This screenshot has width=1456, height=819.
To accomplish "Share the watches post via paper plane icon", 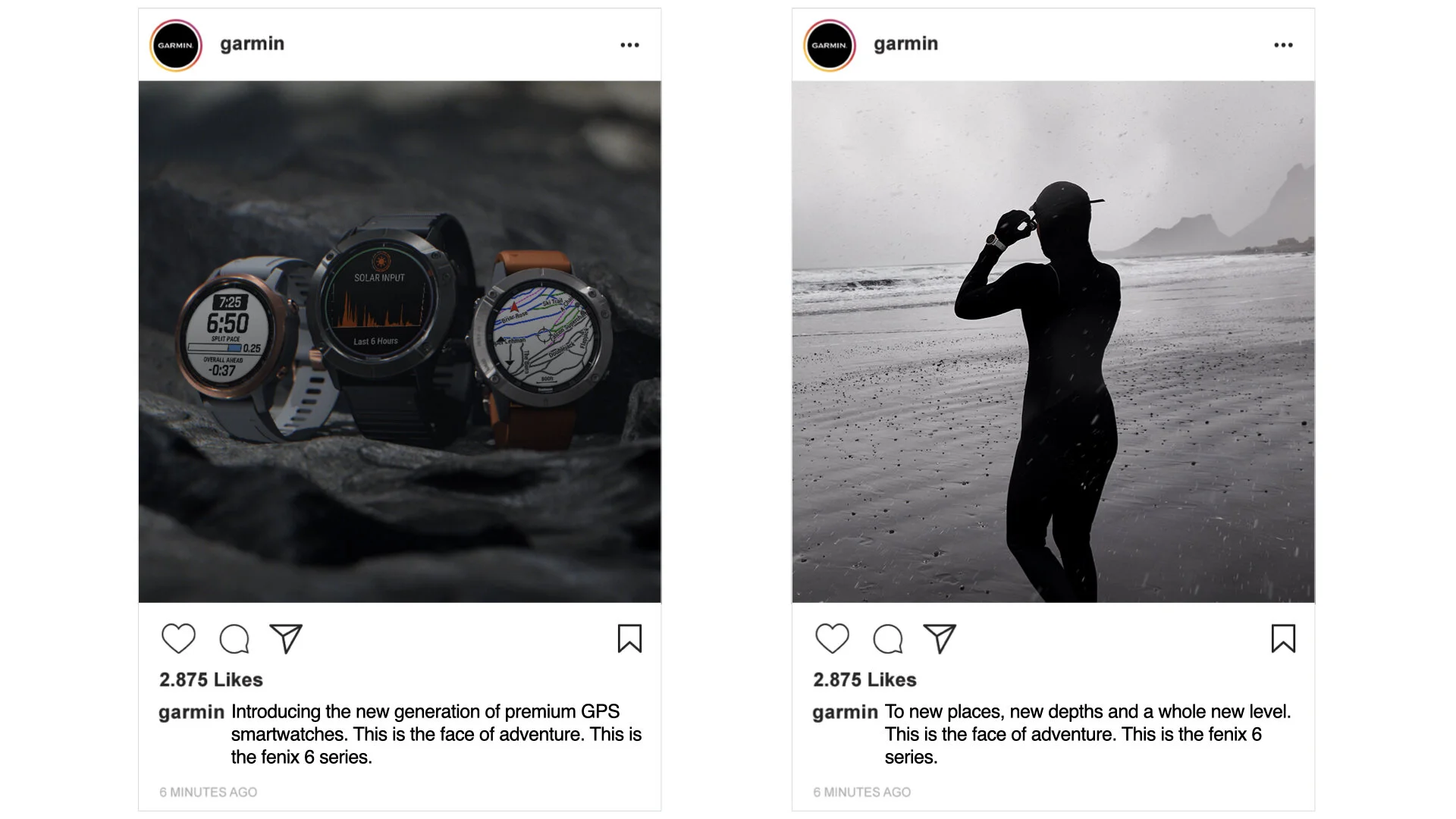I will click(286, 639).
